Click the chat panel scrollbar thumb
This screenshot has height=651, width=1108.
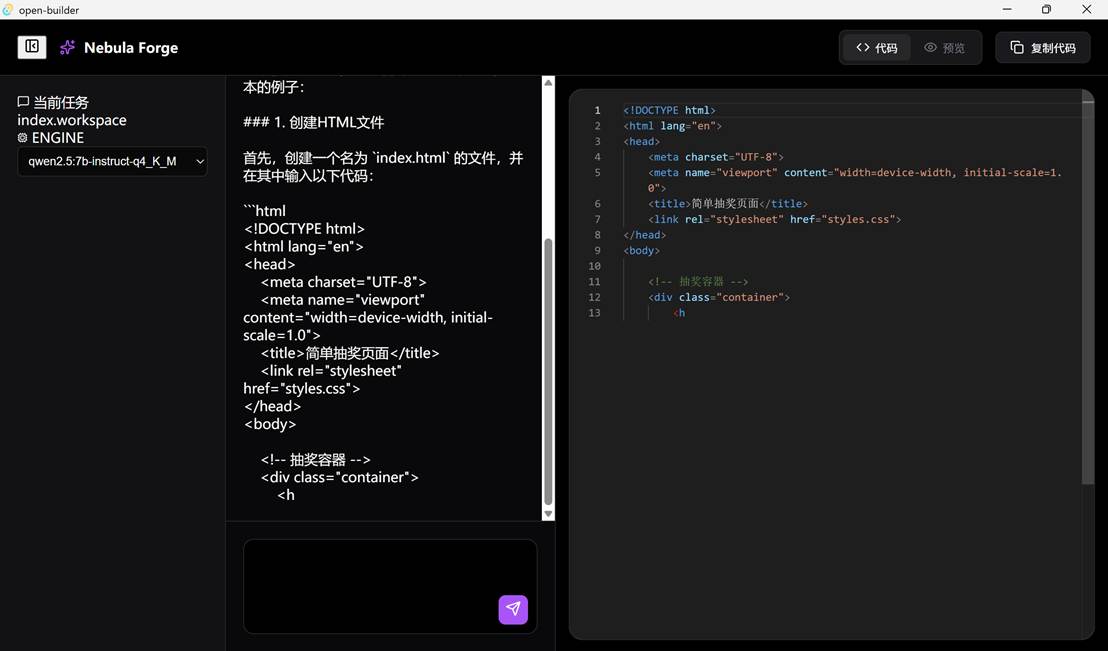pyautogui.click(x=548, y=371)
